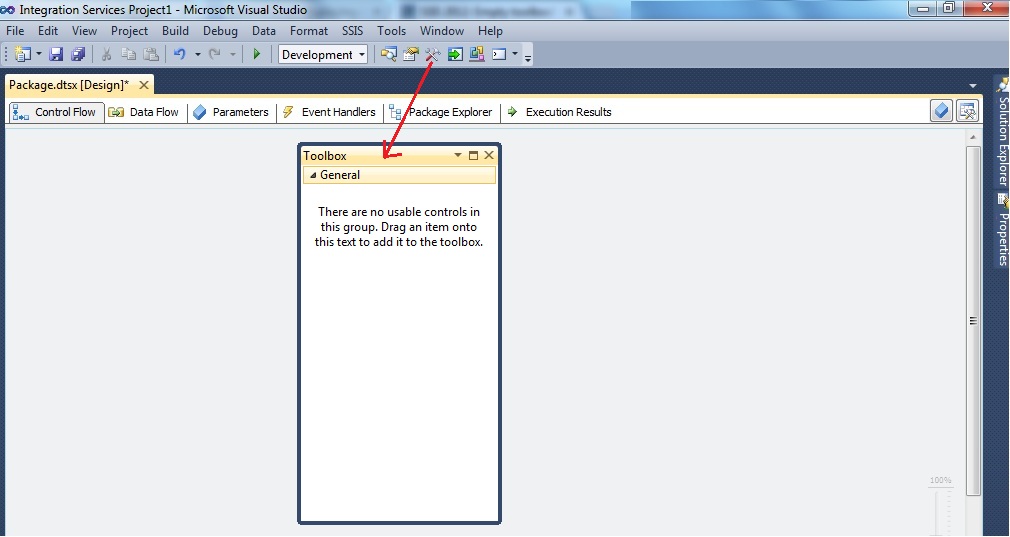This screenshot has height=537, width=1010.
Task: Click the blue Variables icon in designer
Action: point(941,111)
